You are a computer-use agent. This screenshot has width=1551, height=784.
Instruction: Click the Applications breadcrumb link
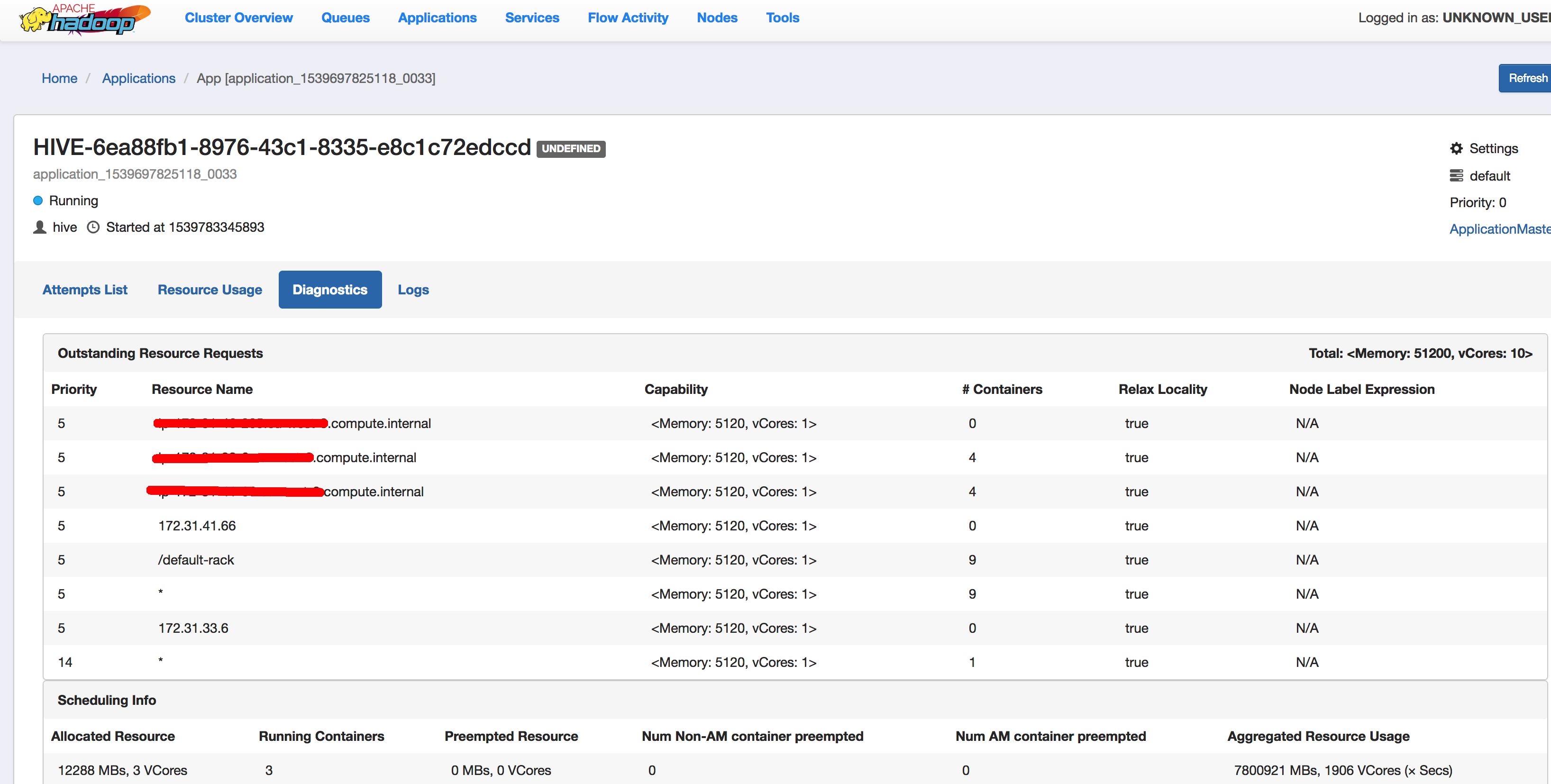point(138,78)
